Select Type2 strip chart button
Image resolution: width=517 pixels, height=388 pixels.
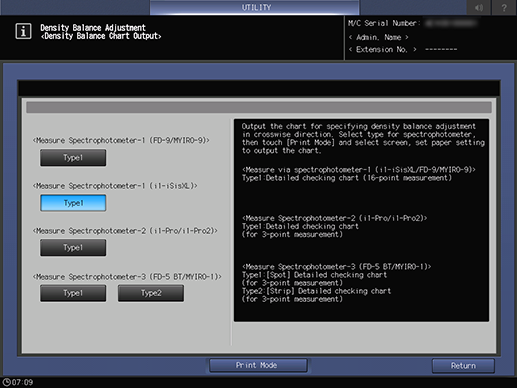pos(151,293)
